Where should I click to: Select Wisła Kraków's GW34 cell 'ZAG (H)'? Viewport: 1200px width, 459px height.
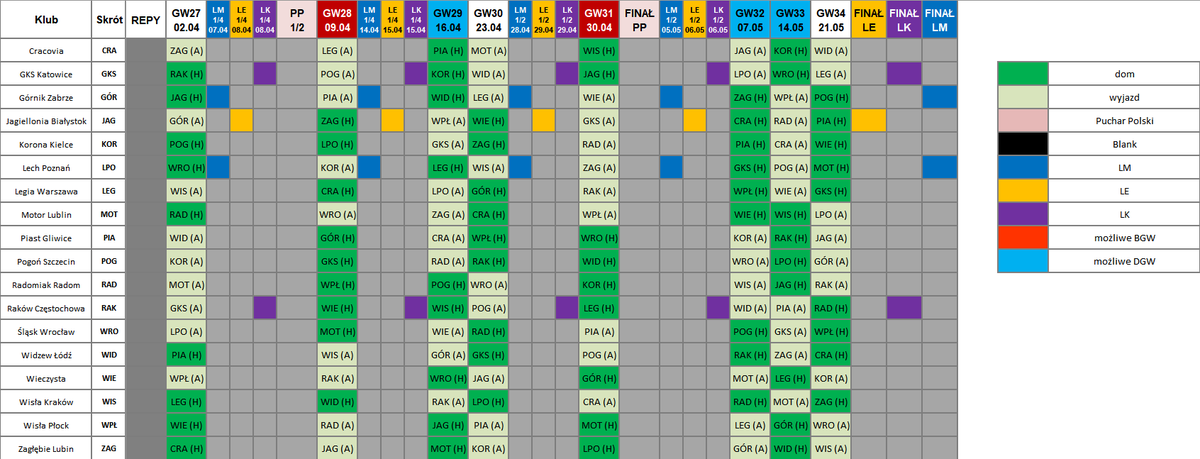[x=831, y=401]
